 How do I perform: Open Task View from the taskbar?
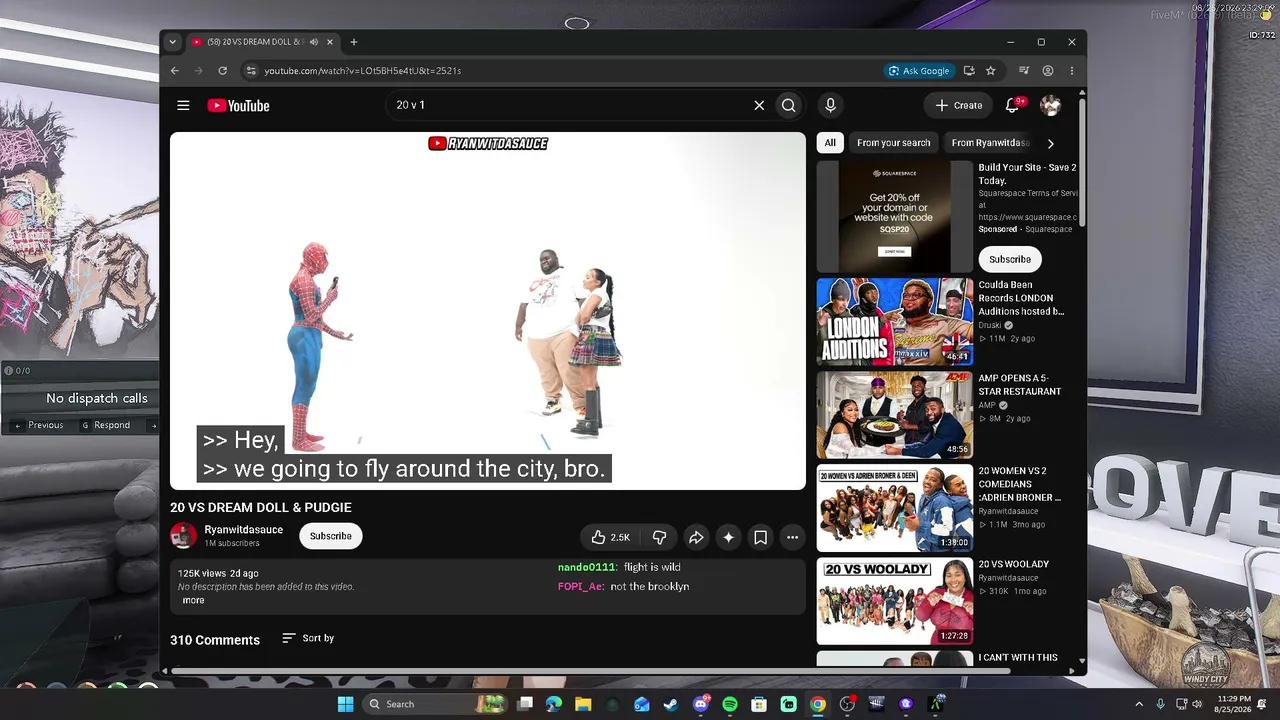pyautogui.click(x=525, y=704)
